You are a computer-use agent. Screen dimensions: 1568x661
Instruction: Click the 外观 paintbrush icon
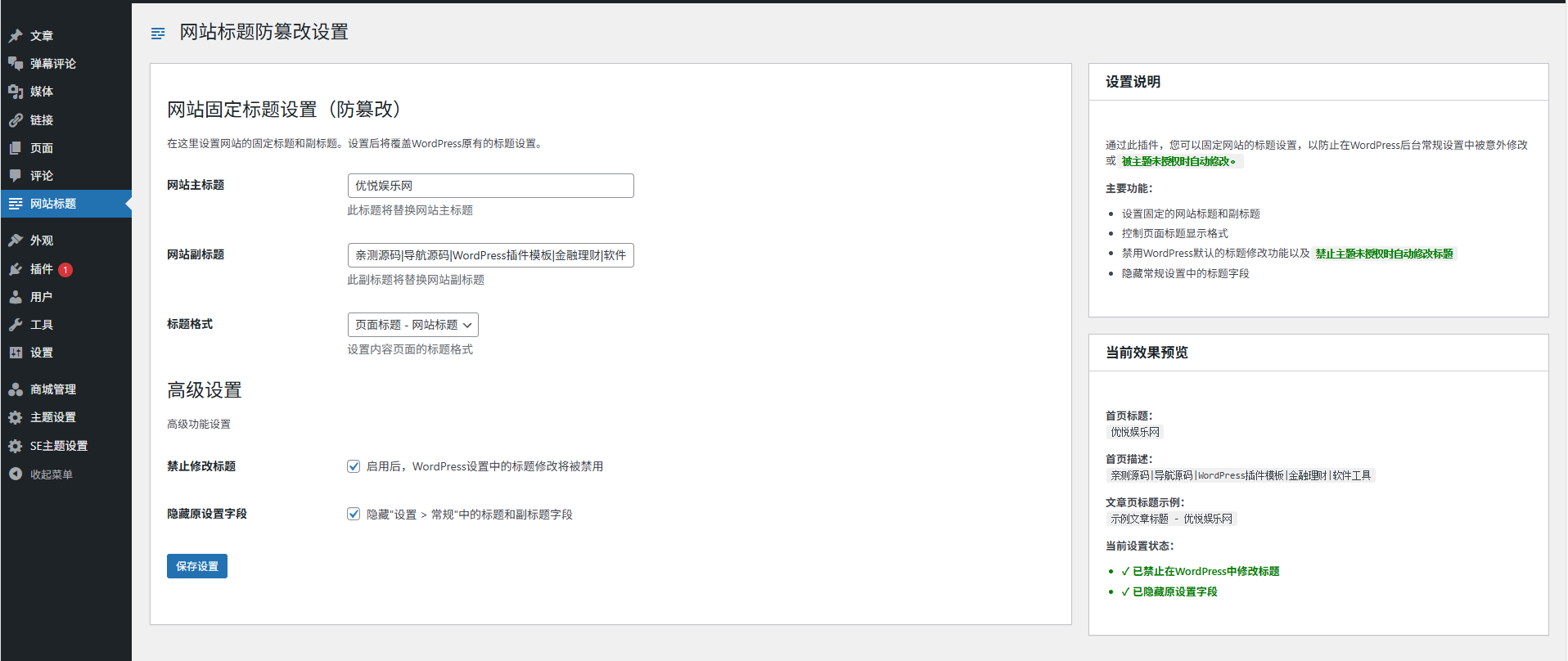(16, 241)
